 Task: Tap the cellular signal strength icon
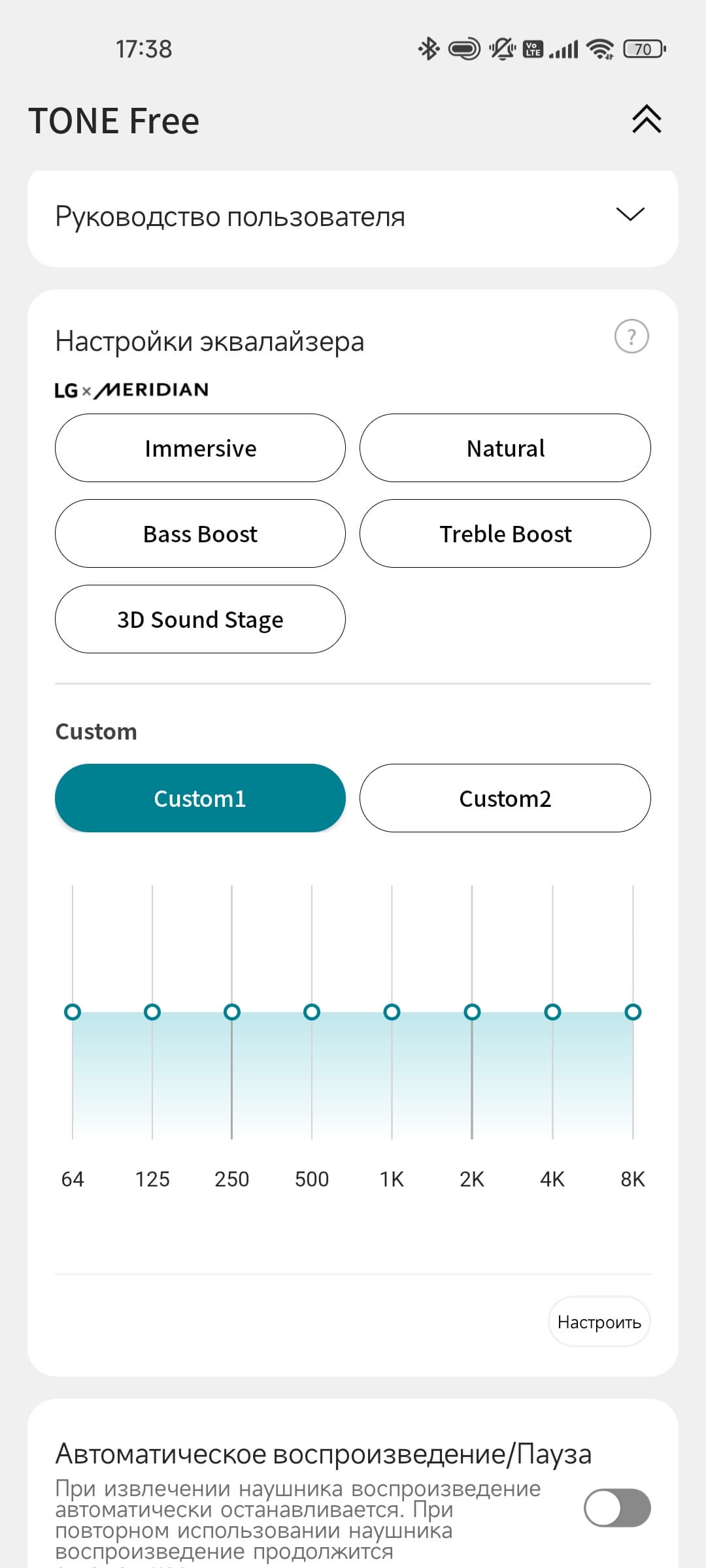click(x=563, y=49)
